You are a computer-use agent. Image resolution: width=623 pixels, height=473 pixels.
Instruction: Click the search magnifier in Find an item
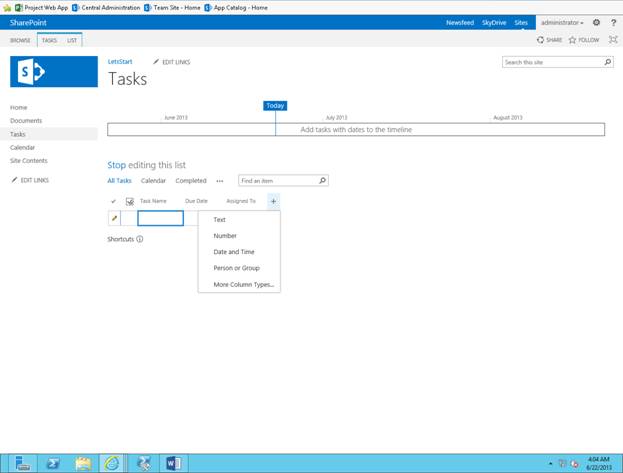click(323, 180)
